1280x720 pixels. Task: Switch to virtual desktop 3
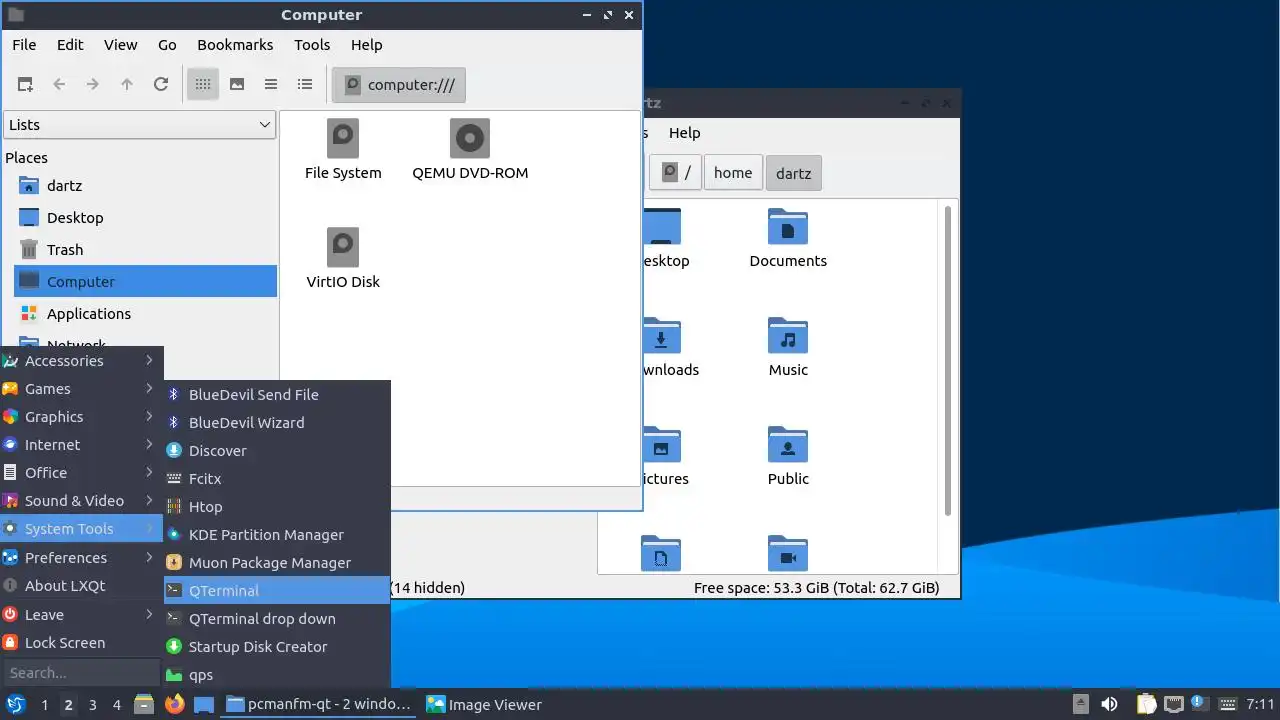tap(92, 705)
